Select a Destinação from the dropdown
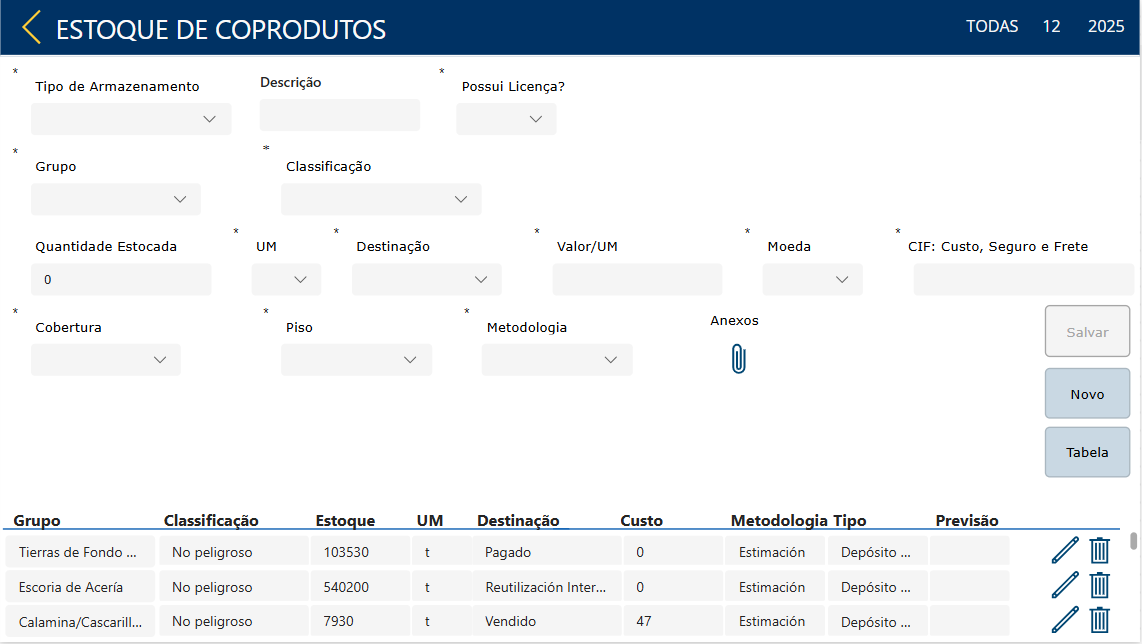This screenshot has height=644, width=1142. click(x=426, y=279)
